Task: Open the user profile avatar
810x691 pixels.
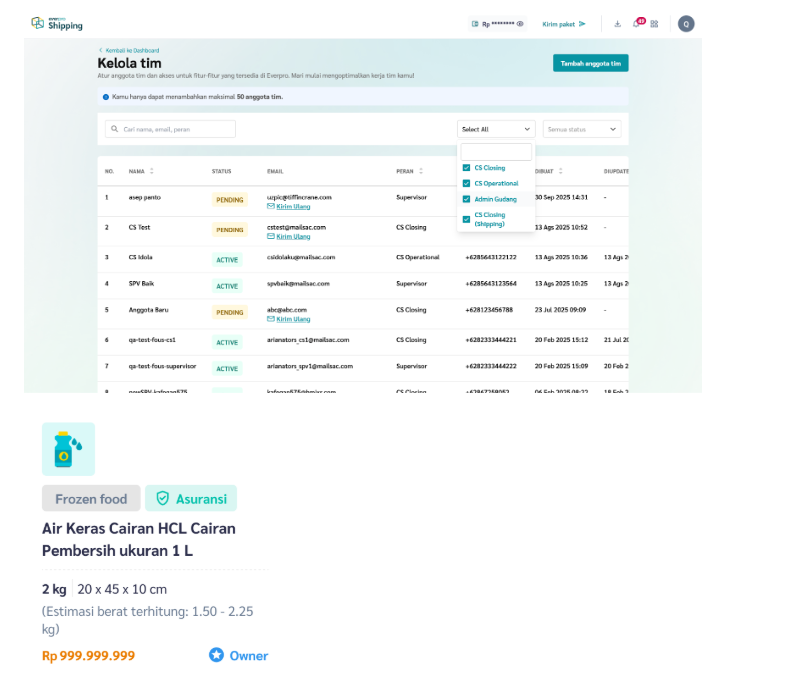Action: point(686,24)
